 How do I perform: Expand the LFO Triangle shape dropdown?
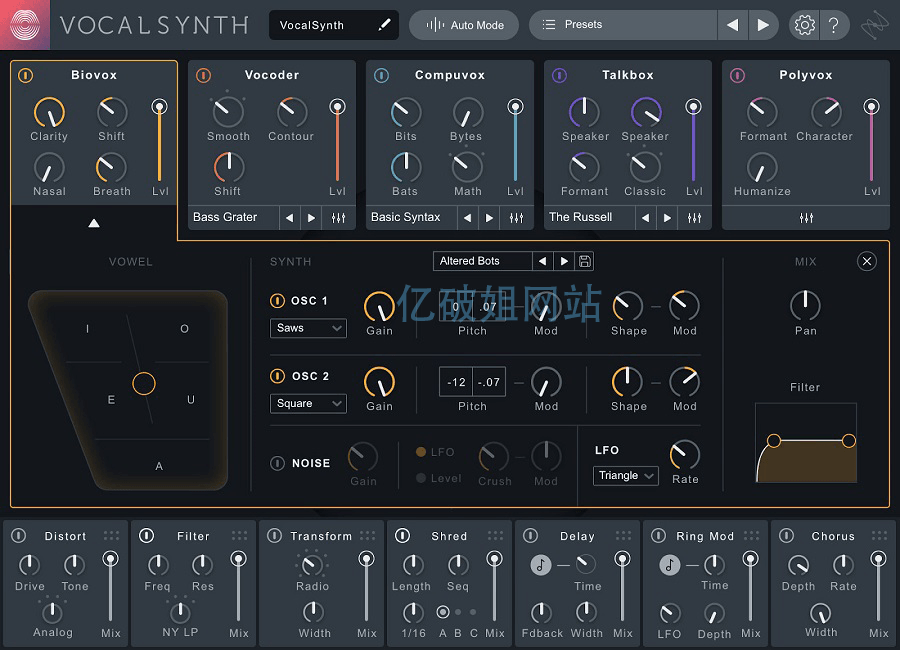[x=626, y=476]
